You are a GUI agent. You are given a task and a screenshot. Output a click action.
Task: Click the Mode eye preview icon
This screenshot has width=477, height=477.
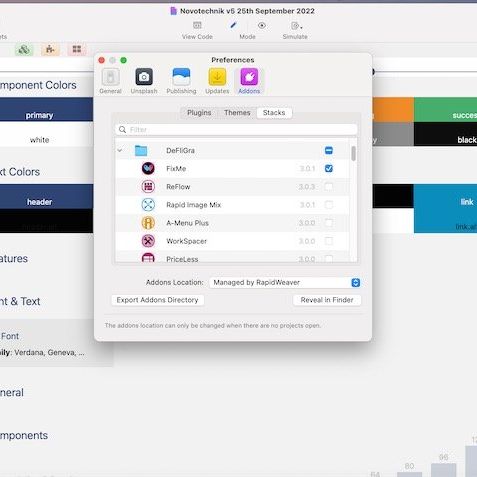262,25
